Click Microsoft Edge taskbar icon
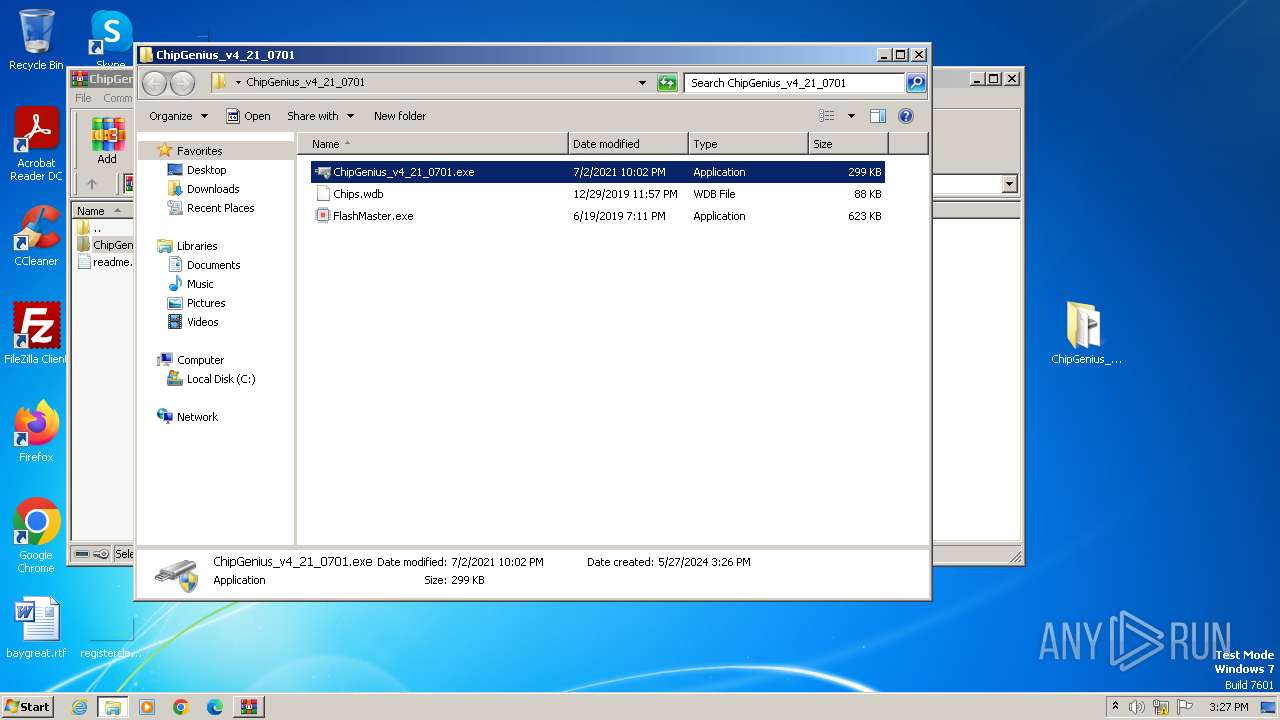Image resolution: width=1280 pixels, height=720 pixels. 215,707
